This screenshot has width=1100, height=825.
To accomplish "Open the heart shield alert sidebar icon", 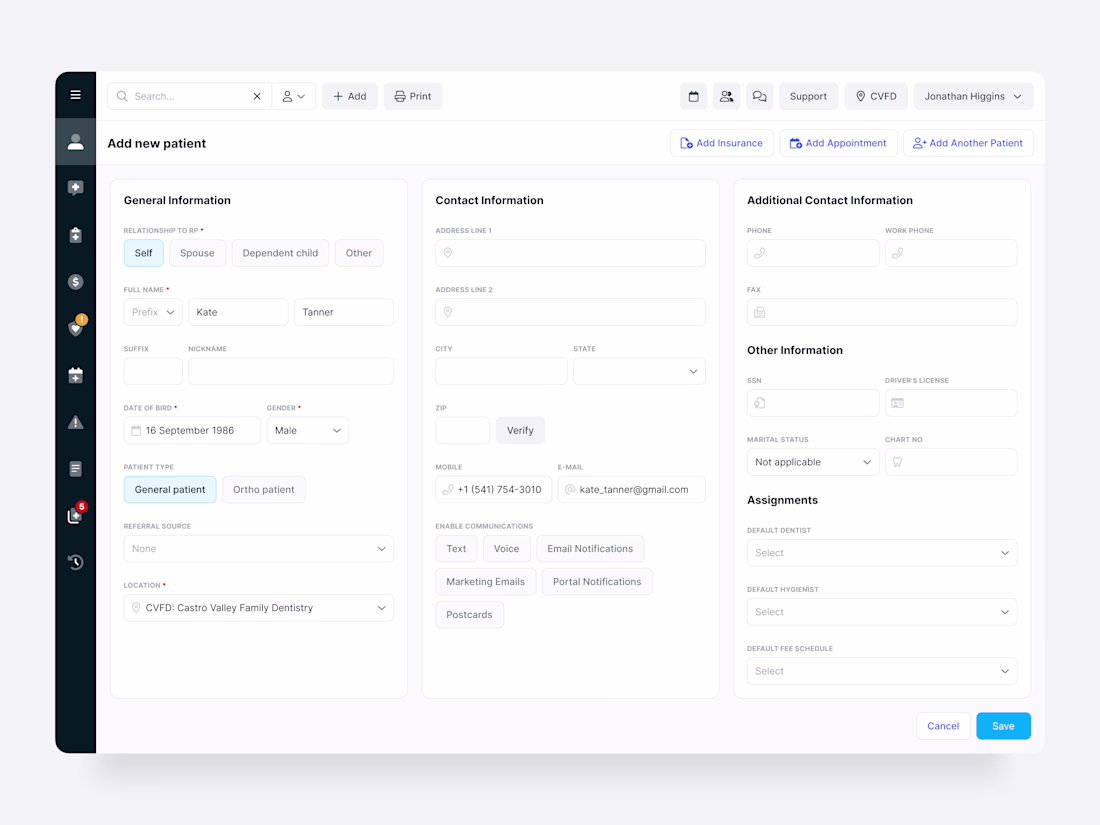I will (x=75, y=327).
